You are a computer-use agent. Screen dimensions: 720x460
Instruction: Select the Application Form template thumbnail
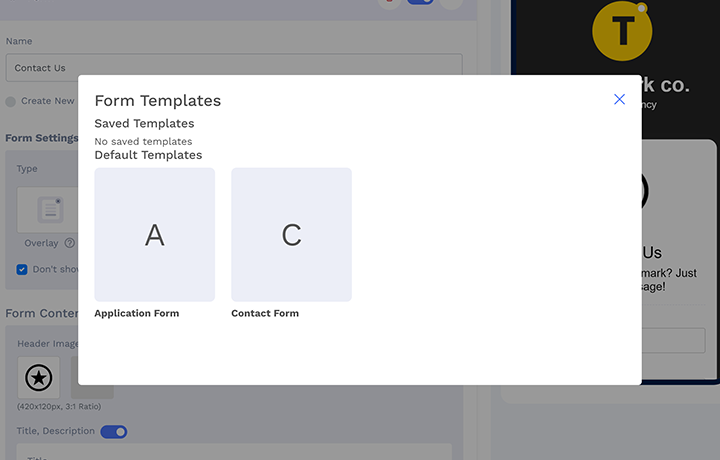154,234
